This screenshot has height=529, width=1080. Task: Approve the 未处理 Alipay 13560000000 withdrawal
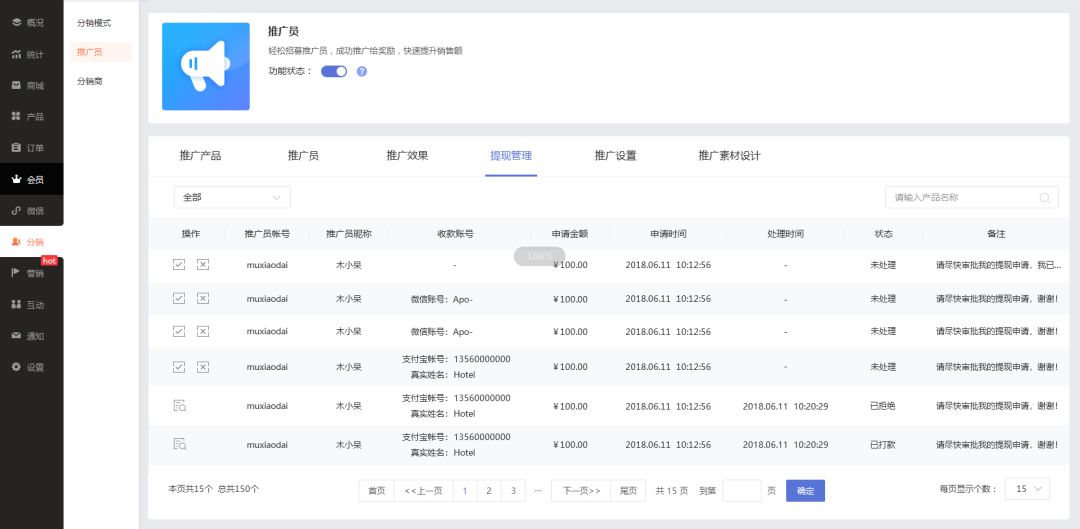(x=179, y=366)
